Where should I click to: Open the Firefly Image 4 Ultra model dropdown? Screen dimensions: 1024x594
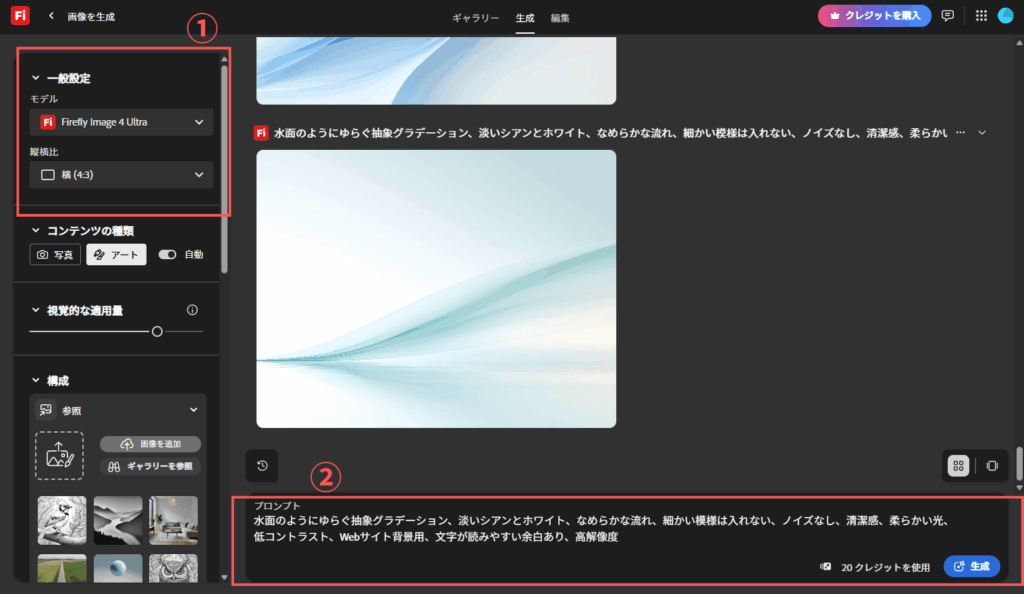[x=121, y=123]
